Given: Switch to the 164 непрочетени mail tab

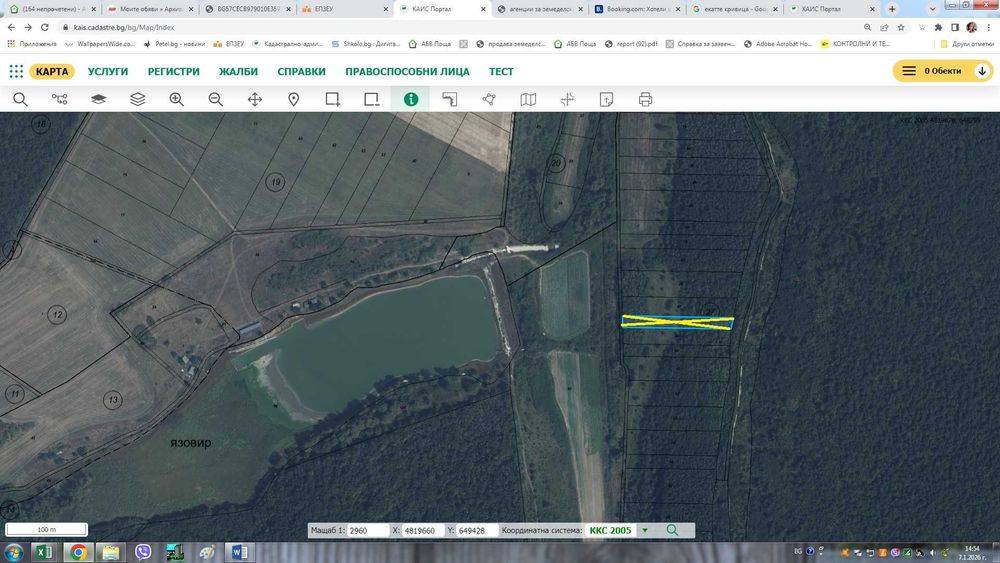Looking at the screenshot, I should coord(52,9).
